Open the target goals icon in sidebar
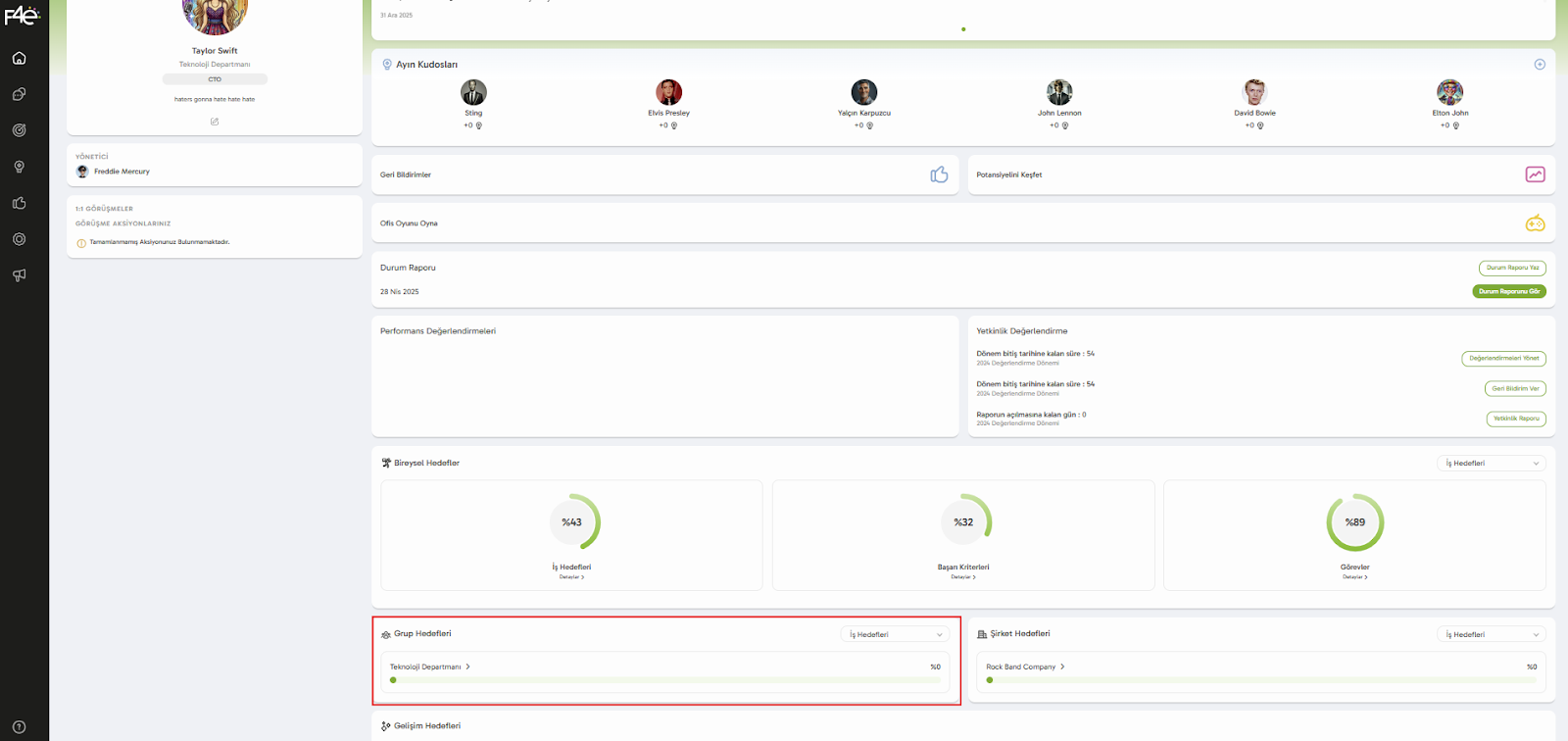The width and height of the screenshot is (1568, 741). click(x=19, y=130)
